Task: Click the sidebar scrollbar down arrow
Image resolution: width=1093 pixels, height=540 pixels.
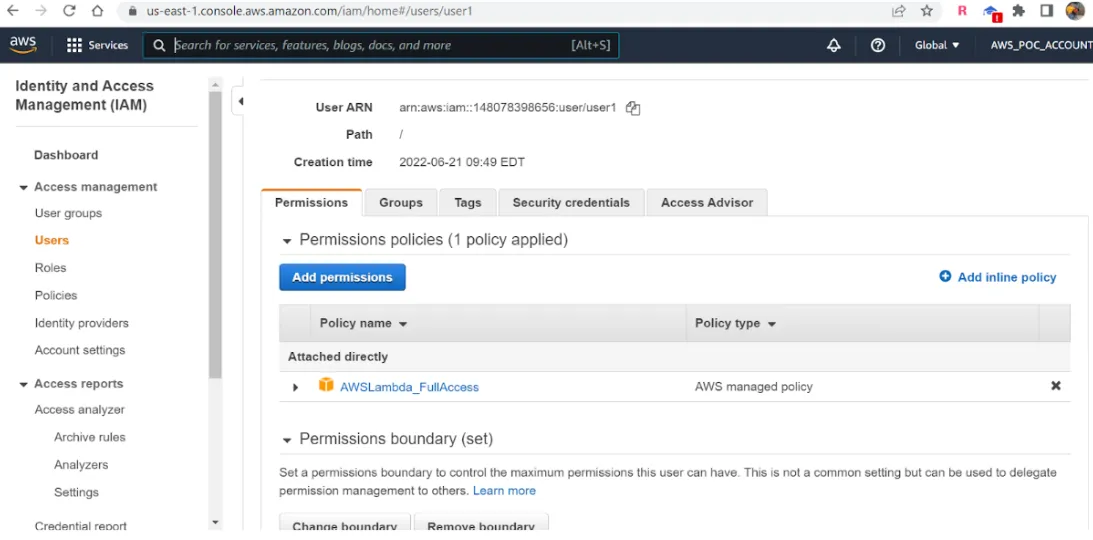Action: tap(215, 522)
